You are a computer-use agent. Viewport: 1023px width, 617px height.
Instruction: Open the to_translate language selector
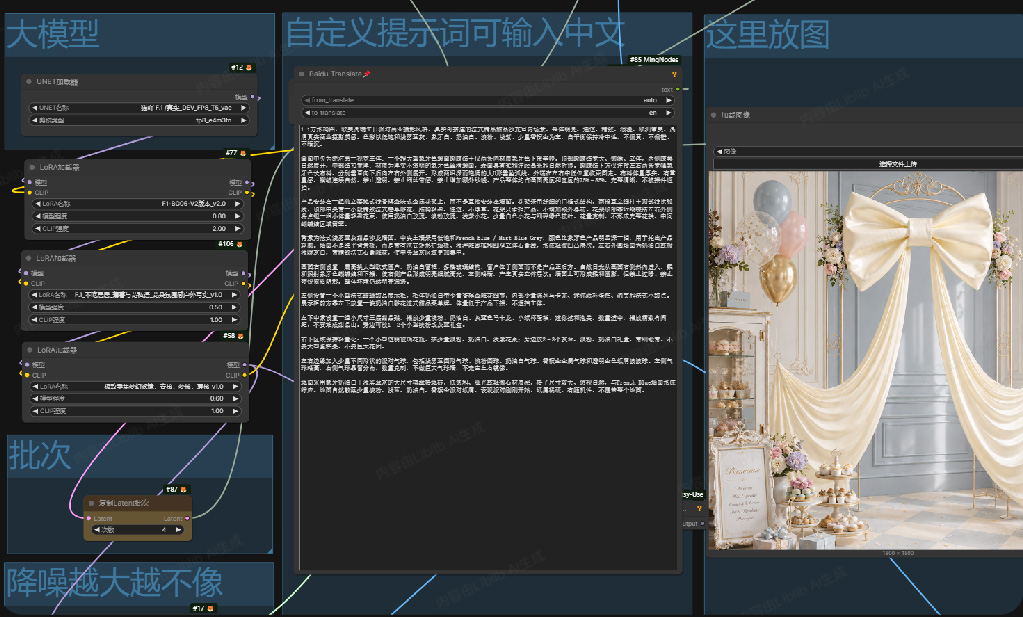[x=487, y=113]
